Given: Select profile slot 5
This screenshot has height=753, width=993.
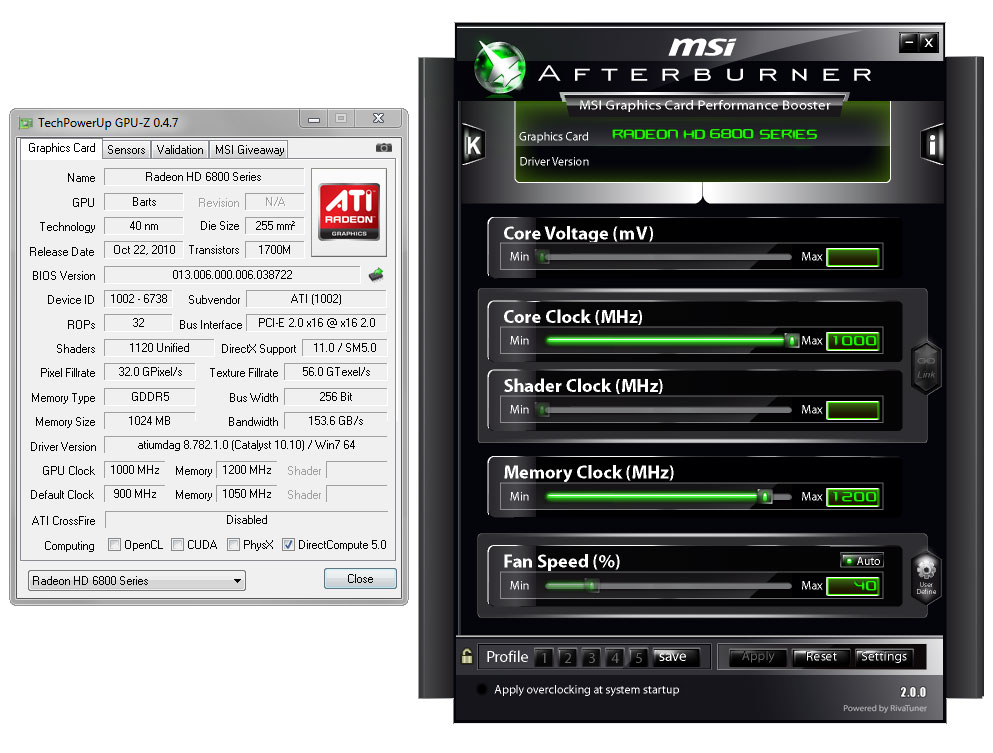Looking at the screenshot, I should click(638, 657).
